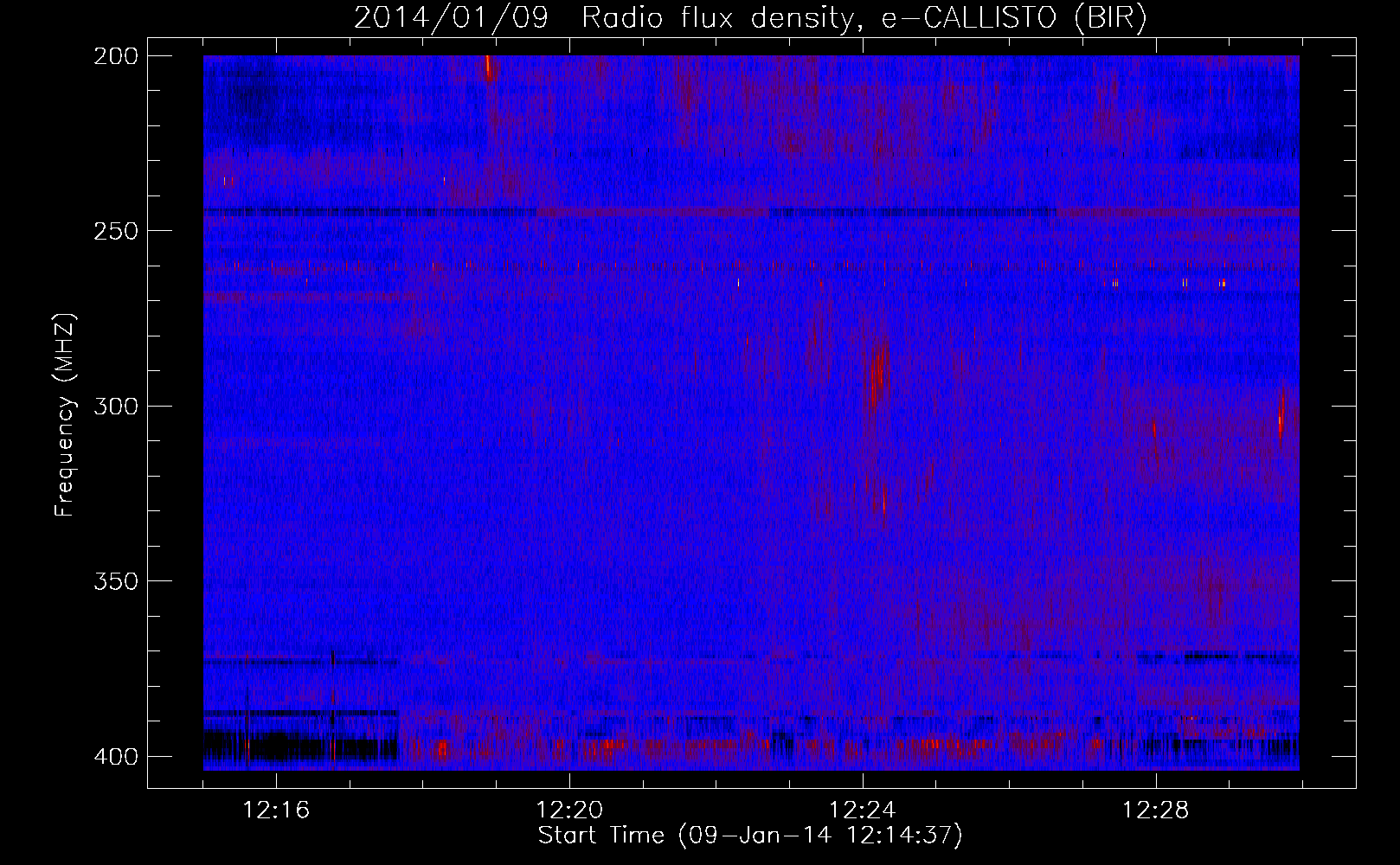Click the '300' frequency tick label
This screenshot has width=1400, height=865.
(116, 406)
